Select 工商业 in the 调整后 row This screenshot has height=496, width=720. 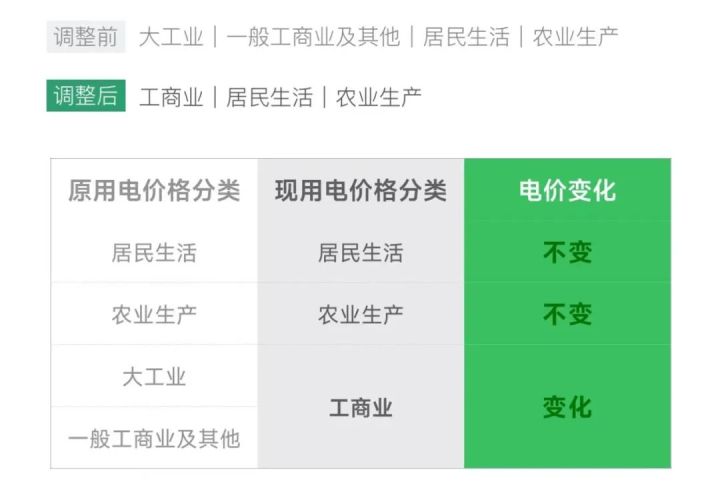pyautogui.click(x=171, y=97)
